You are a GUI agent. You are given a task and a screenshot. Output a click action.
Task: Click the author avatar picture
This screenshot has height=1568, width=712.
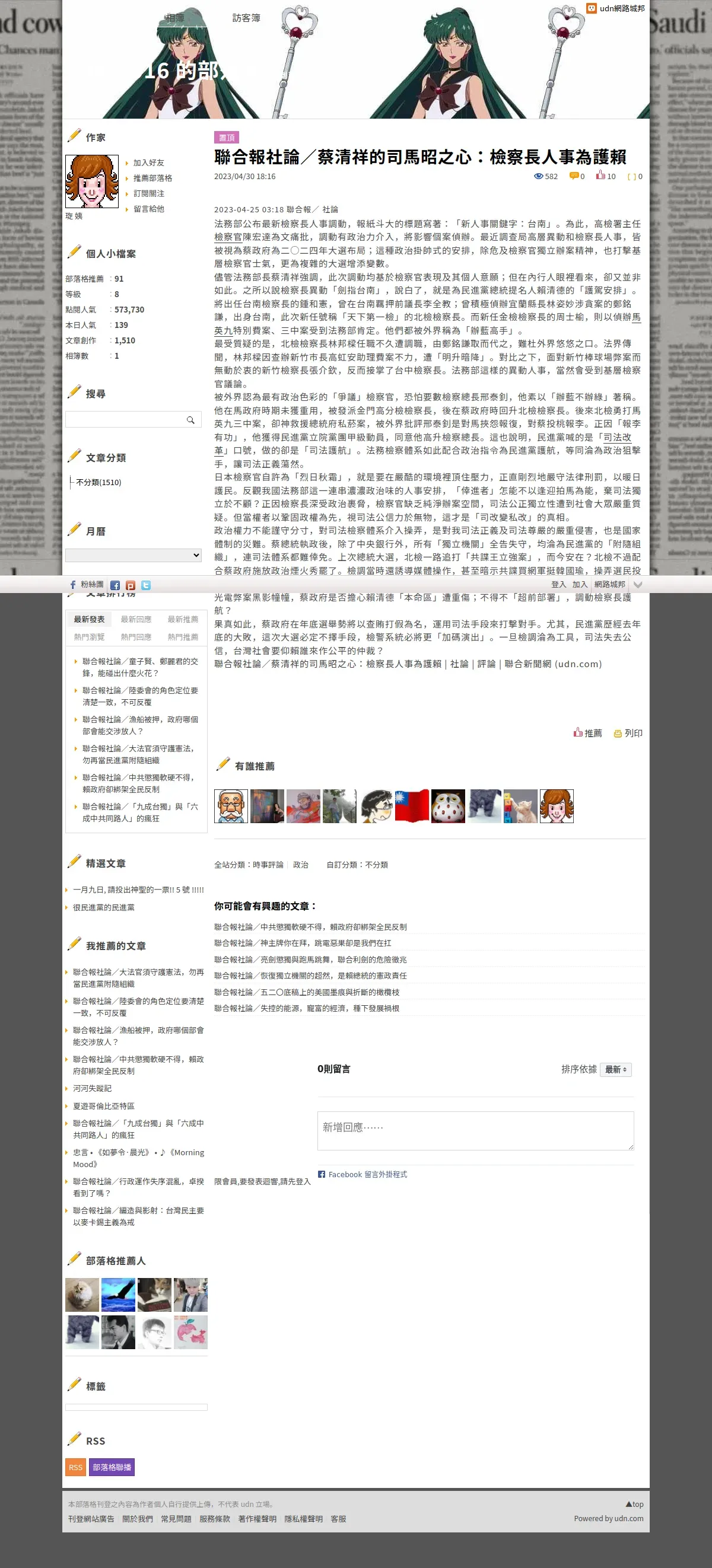tap(92, 181)
